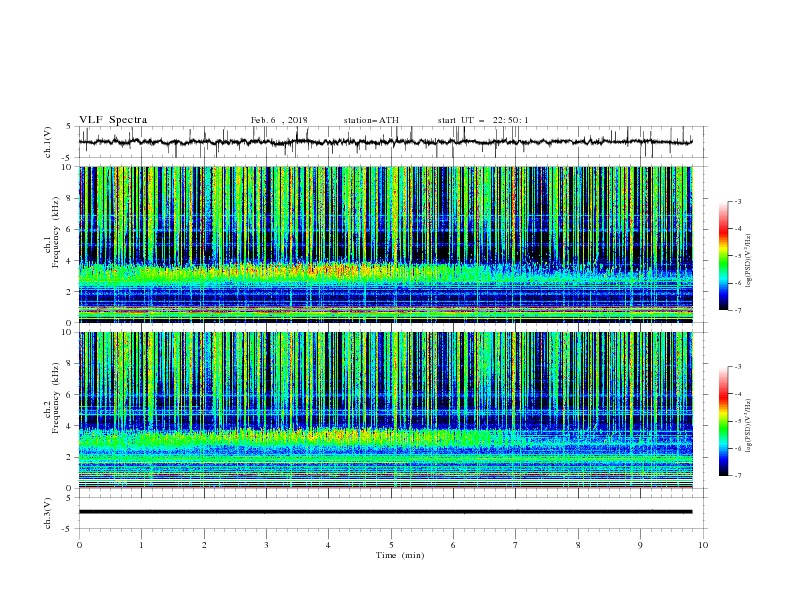
Task: Click the "station=ATH" header text
Action: click(371, 120)
